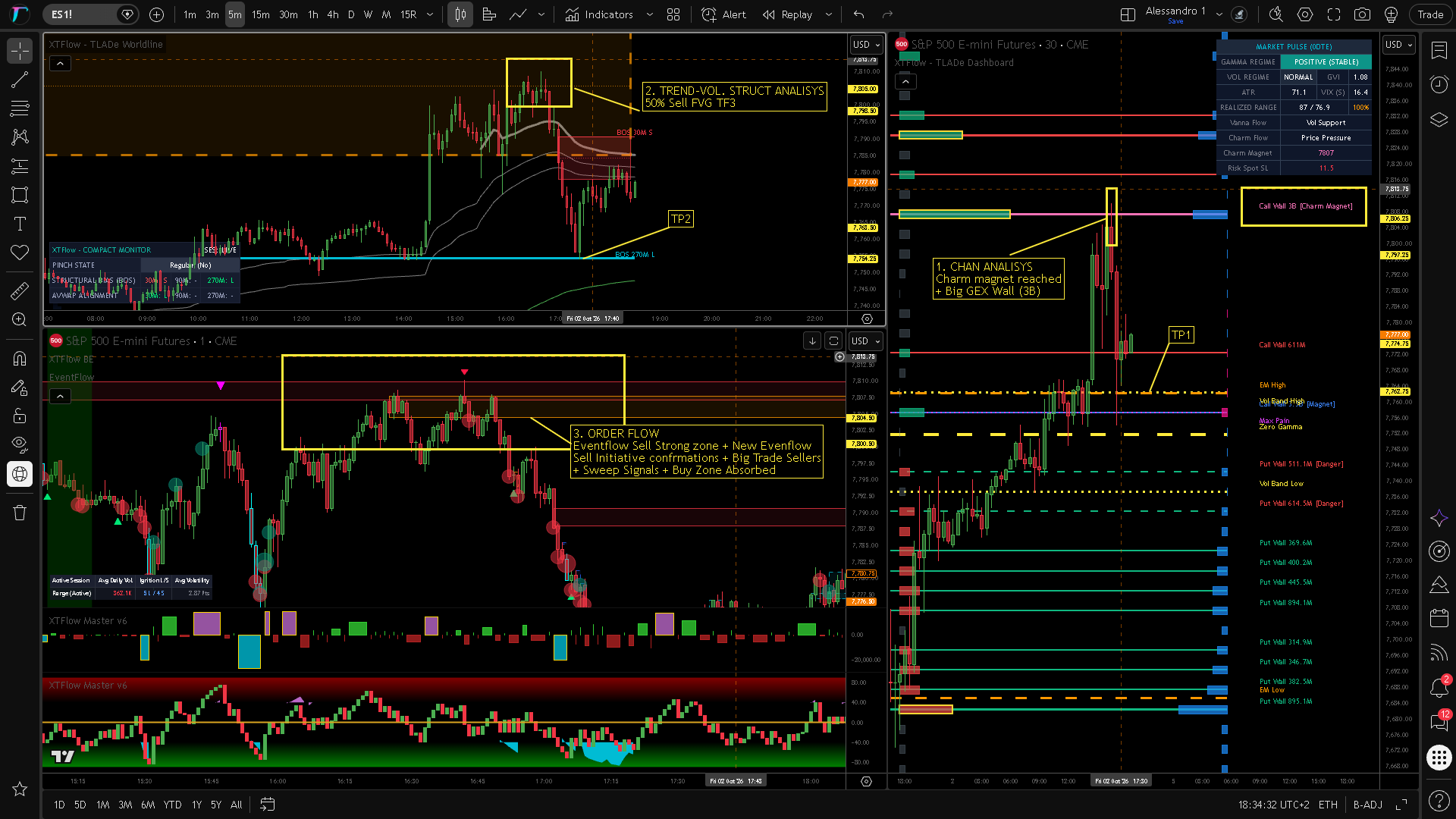Open the notifications bell with badge
This screenshot has height=819, width=1456.
[1439, 687]
